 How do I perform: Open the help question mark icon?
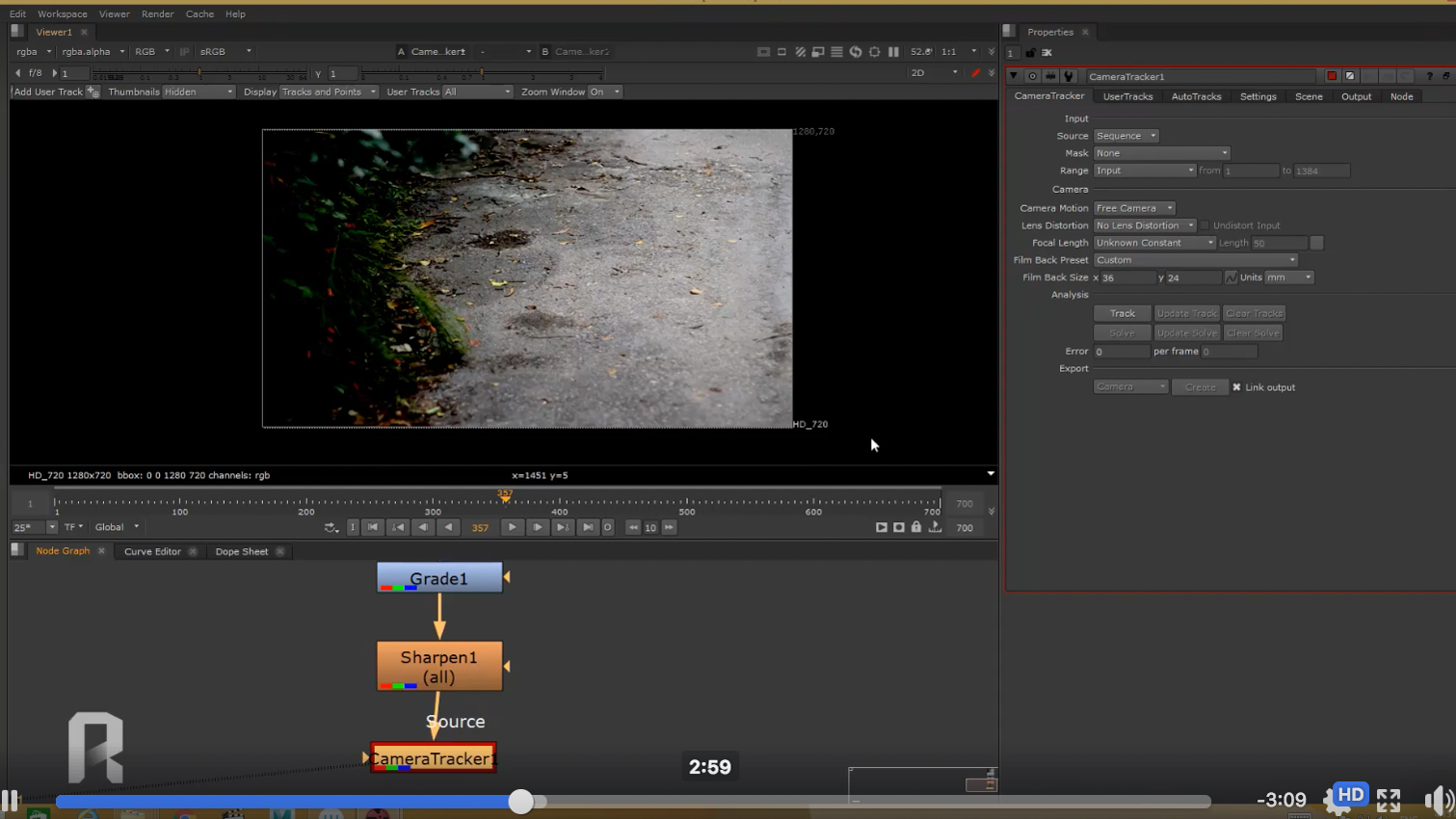(x=1429, y=76)
